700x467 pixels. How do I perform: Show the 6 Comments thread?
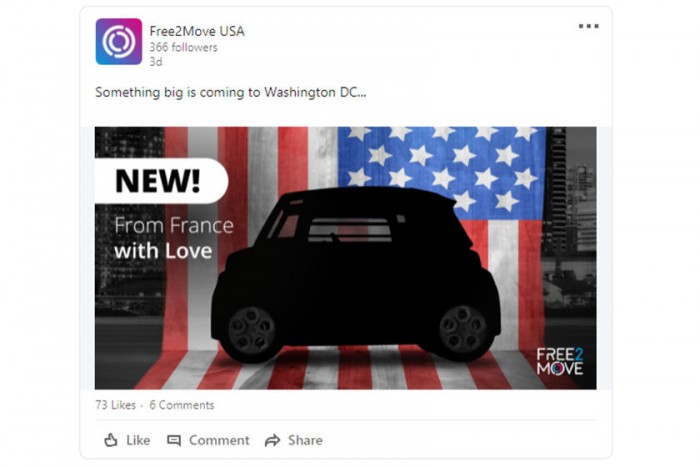182,405
